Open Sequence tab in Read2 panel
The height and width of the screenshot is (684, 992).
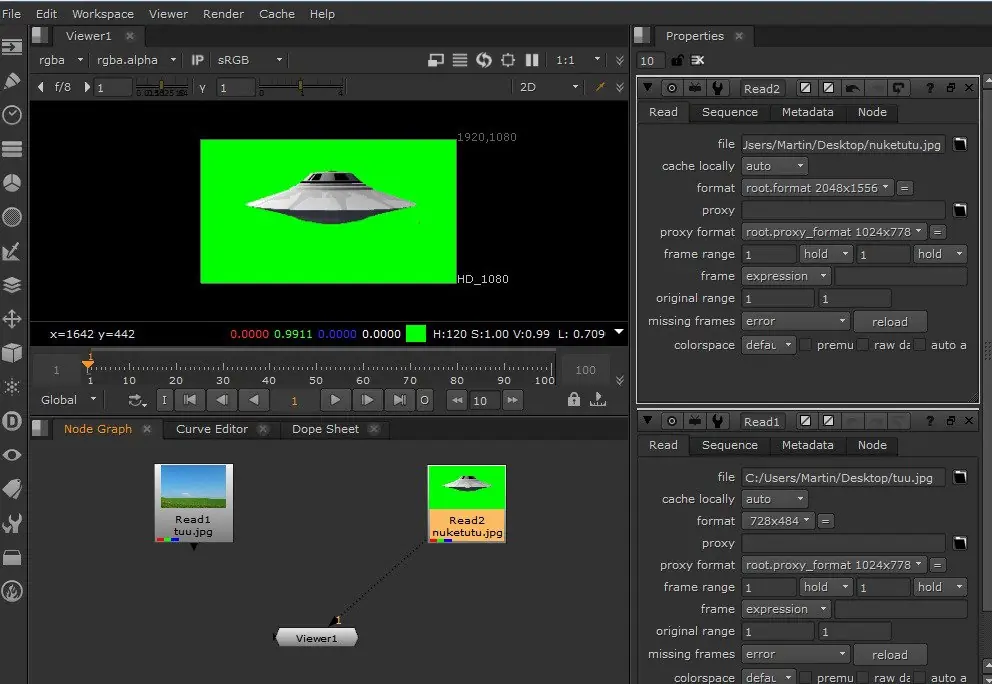point(729,112)
